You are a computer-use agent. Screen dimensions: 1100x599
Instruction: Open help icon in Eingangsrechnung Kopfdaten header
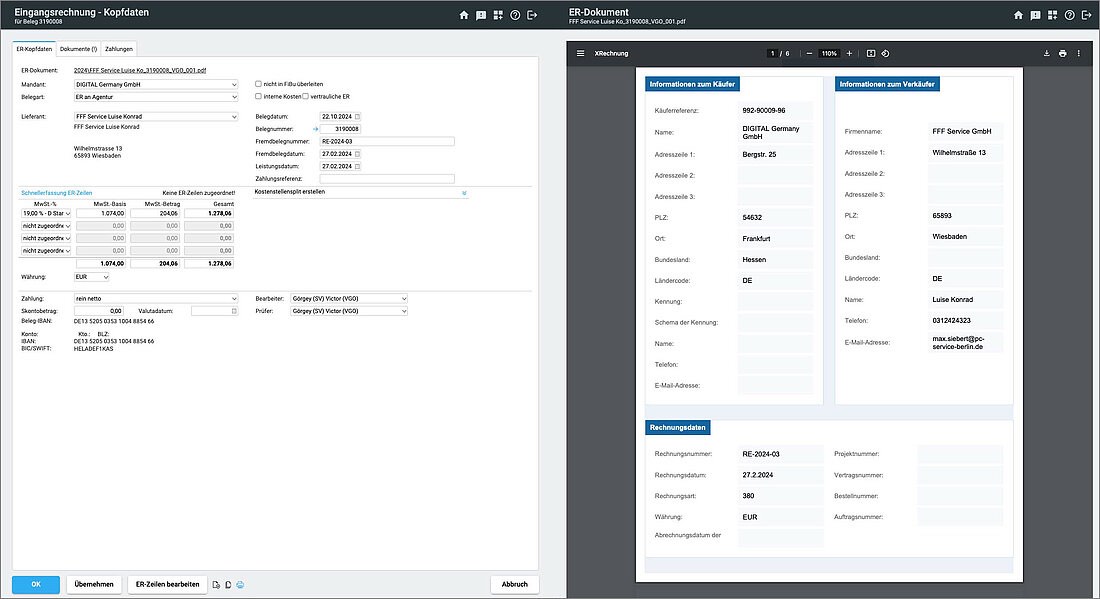[x=515, y=15]
